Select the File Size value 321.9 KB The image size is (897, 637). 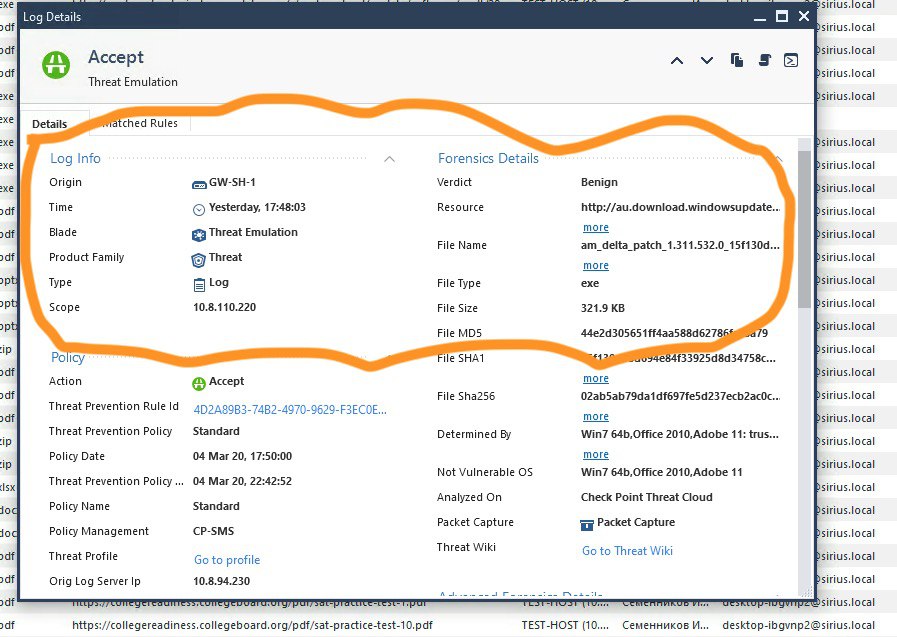click(602, 308)
